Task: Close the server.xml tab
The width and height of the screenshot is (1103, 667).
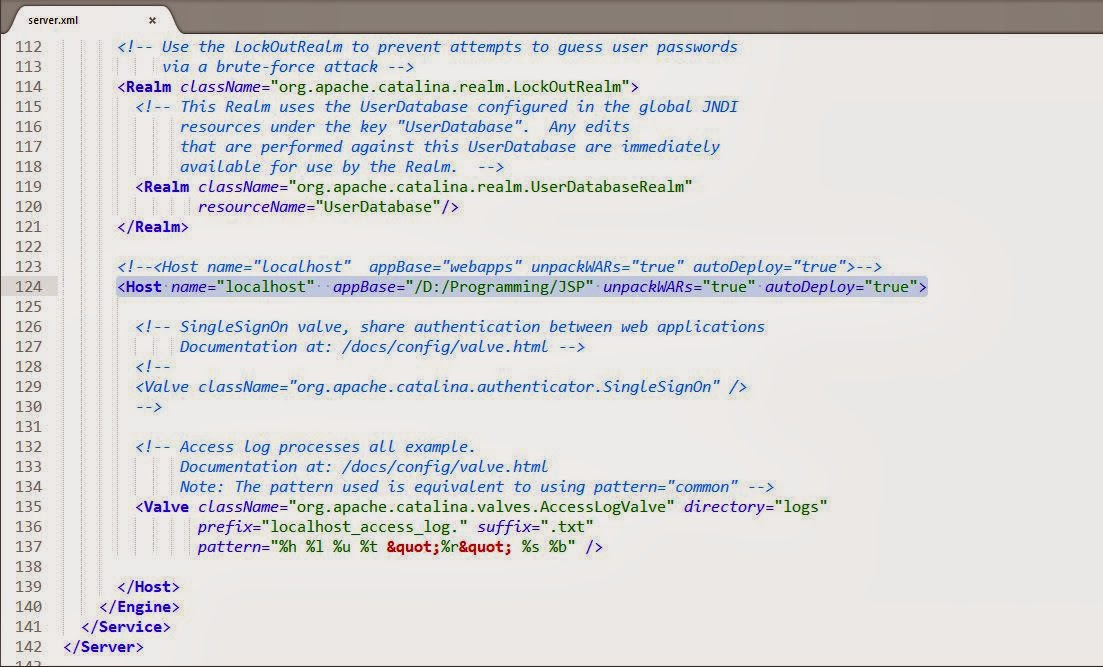Action: click(152, 19)
